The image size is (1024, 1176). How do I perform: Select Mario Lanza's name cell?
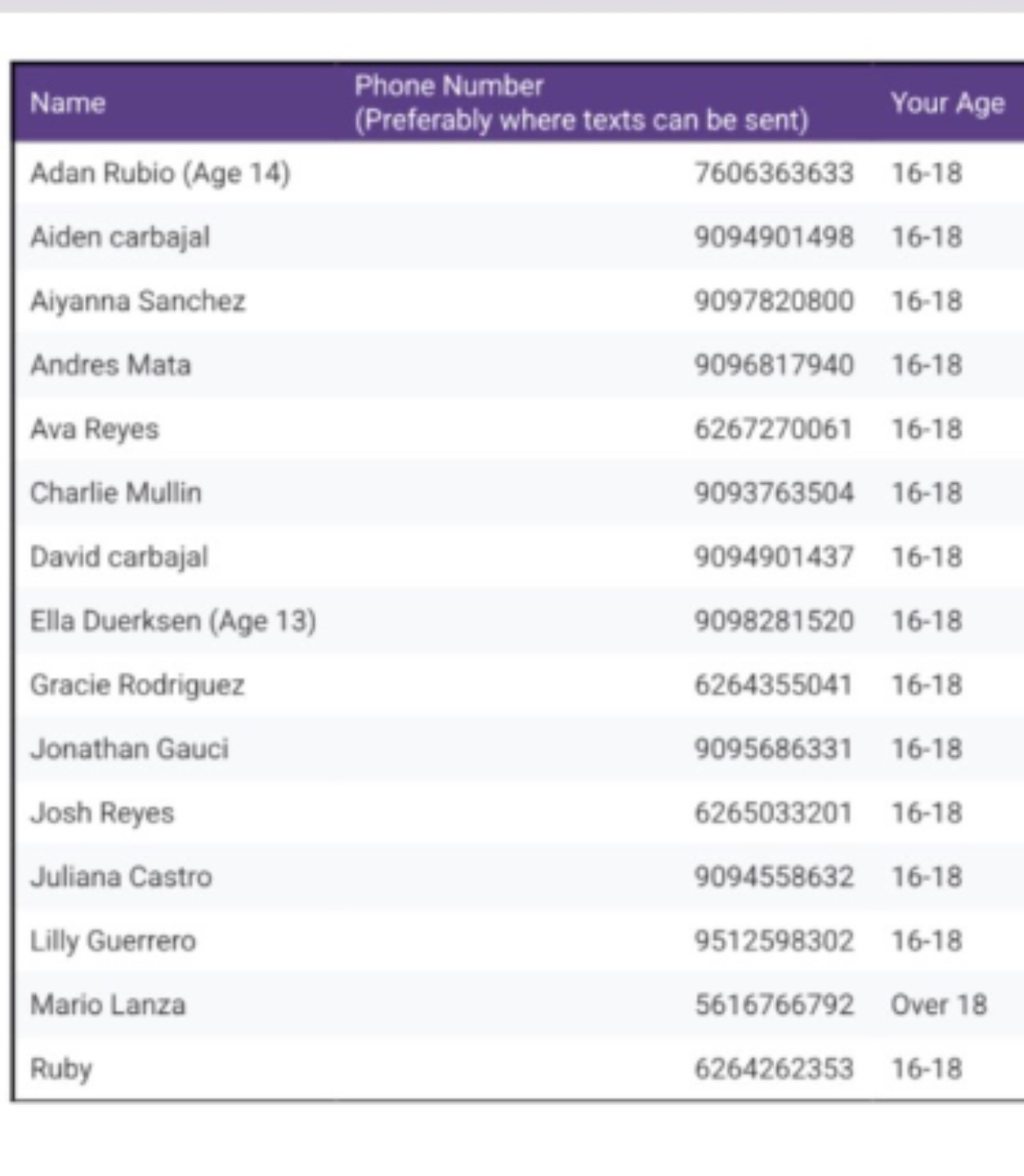pos(108,1004)
